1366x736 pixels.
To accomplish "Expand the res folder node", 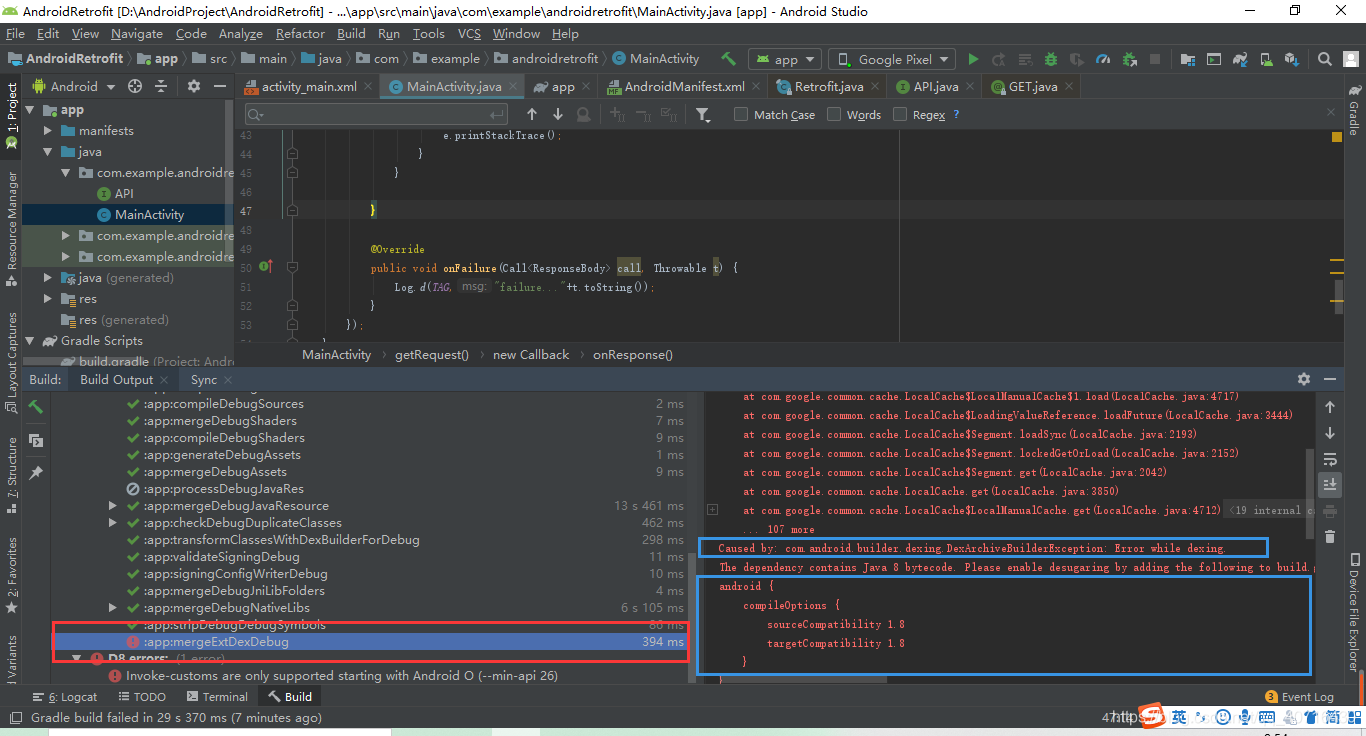I will pos(48,299).
